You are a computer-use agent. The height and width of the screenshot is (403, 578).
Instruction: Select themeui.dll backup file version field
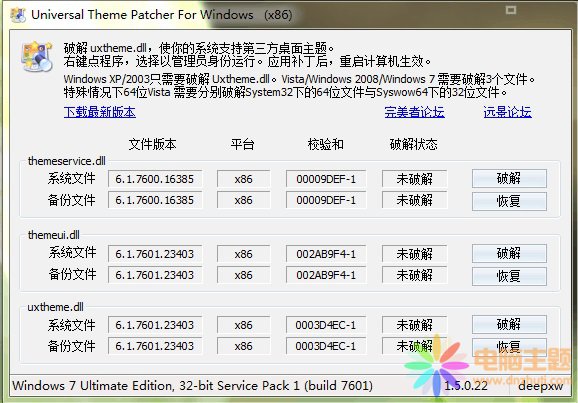coord(155,275)
